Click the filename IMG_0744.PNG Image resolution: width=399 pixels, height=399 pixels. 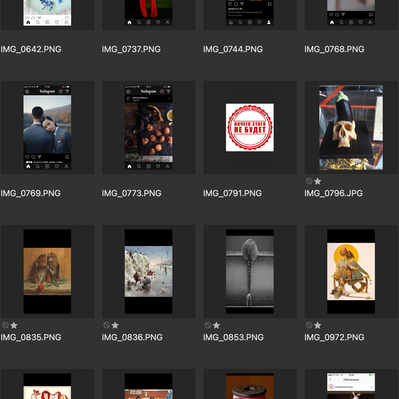coord(233,49)
